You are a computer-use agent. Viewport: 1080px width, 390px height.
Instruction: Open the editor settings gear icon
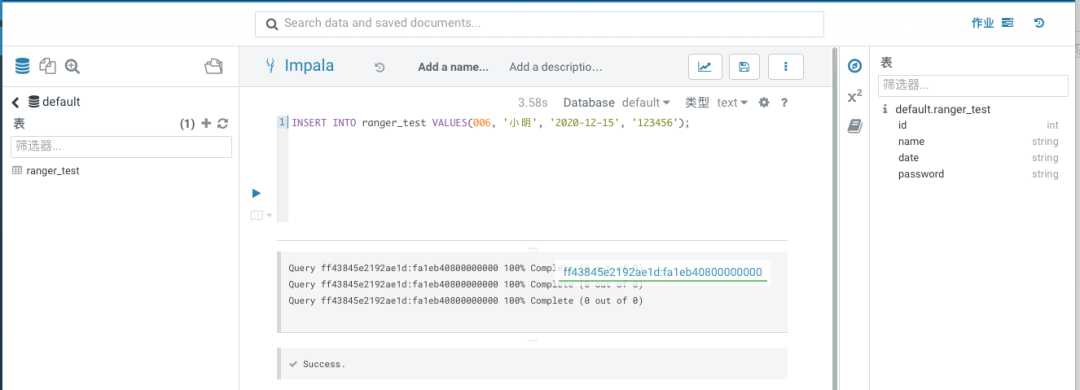[x=763, y=103]
